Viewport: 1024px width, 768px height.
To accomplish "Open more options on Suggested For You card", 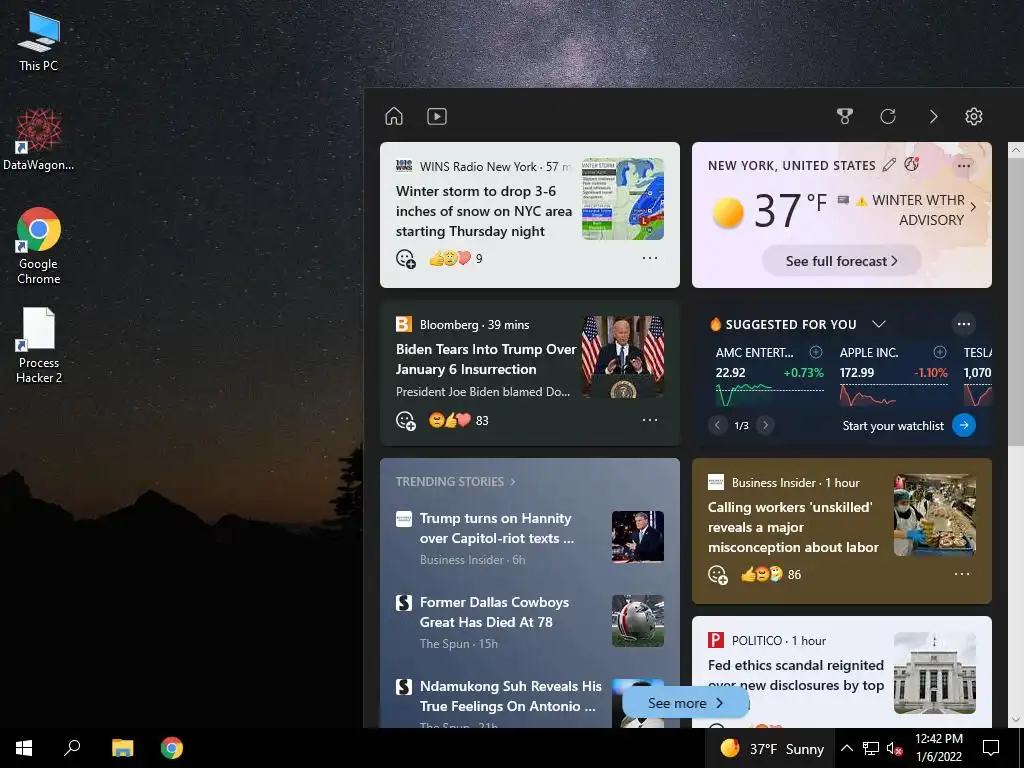I will click(x=964, y=324).
